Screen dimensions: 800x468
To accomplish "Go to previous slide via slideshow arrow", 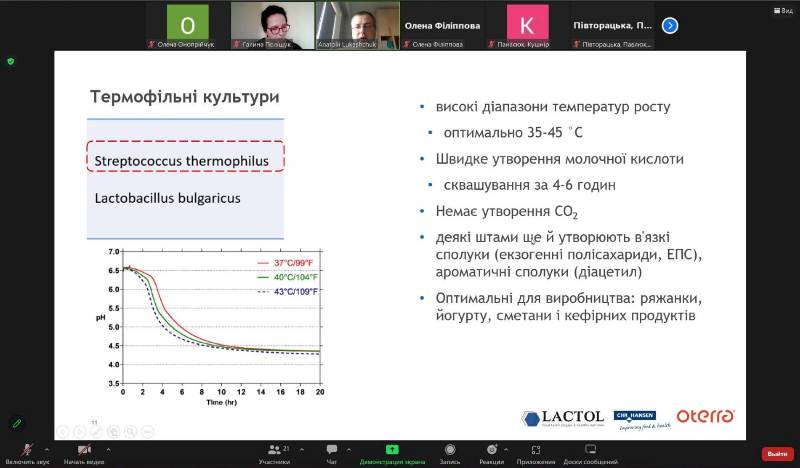I will (x=63, y=432).
